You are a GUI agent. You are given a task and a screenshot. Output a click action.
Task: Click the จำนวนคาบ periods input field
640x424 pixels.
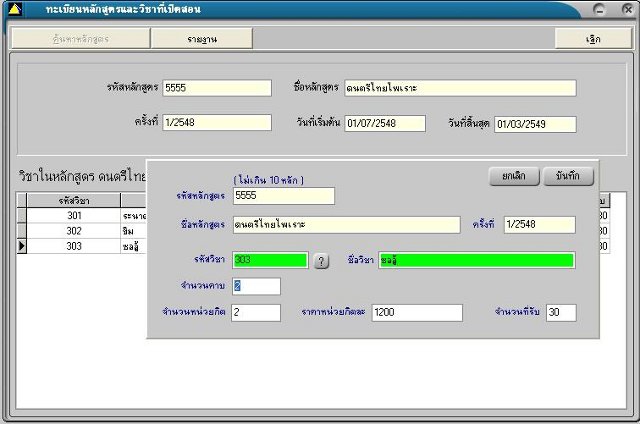[x=256, y=286]
